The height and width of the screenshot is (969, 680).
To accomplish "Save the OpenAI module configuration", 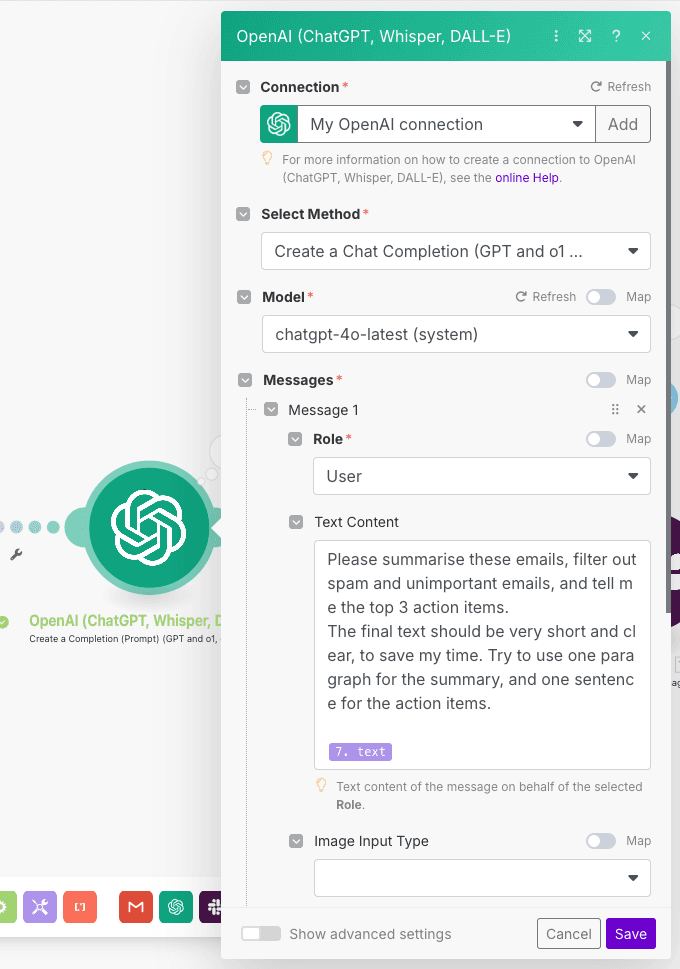I will click(630, 933).
